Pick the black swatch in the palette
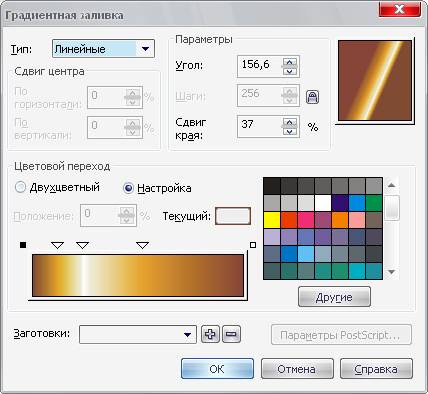Image resolution: width=428 pixels, height=394 pixels. [272, 186]
